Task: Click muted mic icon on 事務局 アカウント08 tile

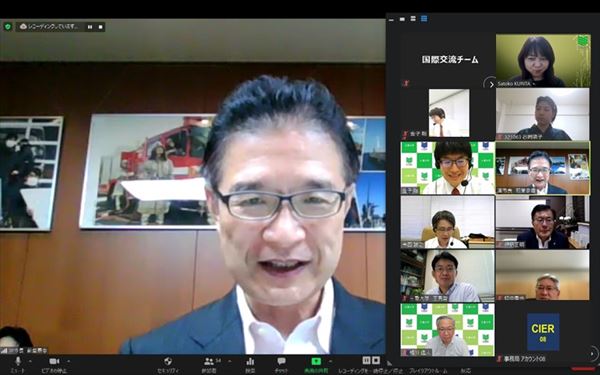Action: 499,359
